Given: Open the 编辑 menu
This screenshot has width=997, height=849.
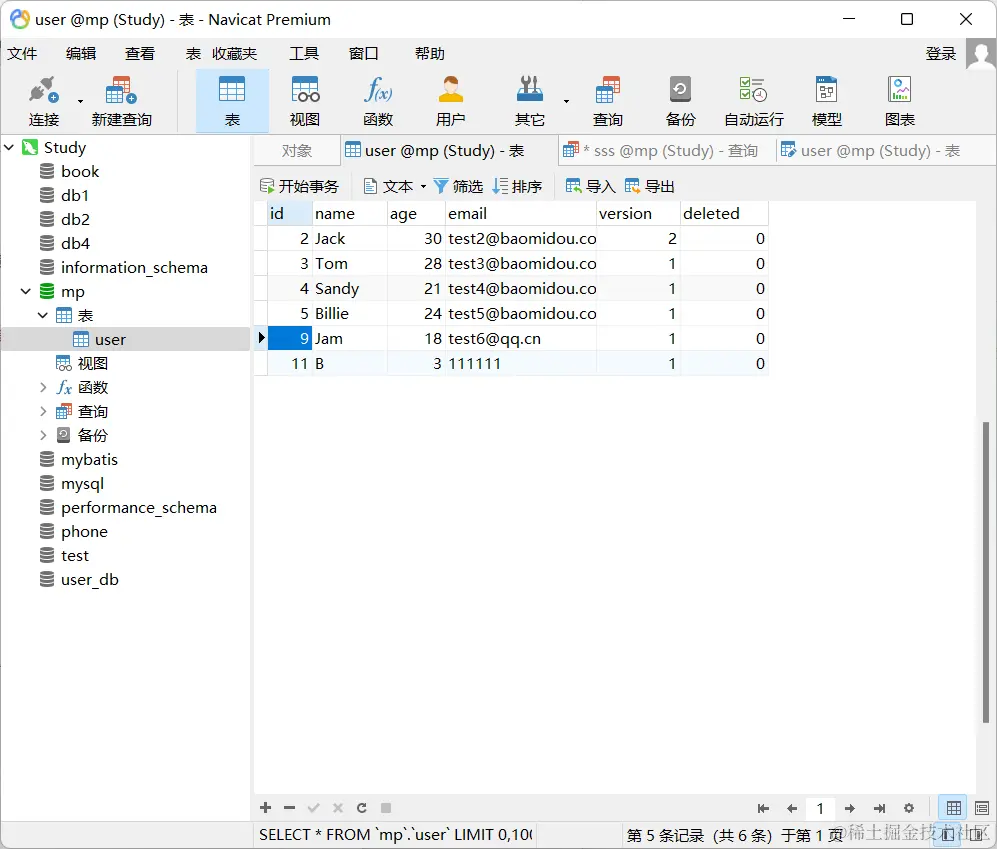Looking at the screenshot, I should tap(81, 54).
